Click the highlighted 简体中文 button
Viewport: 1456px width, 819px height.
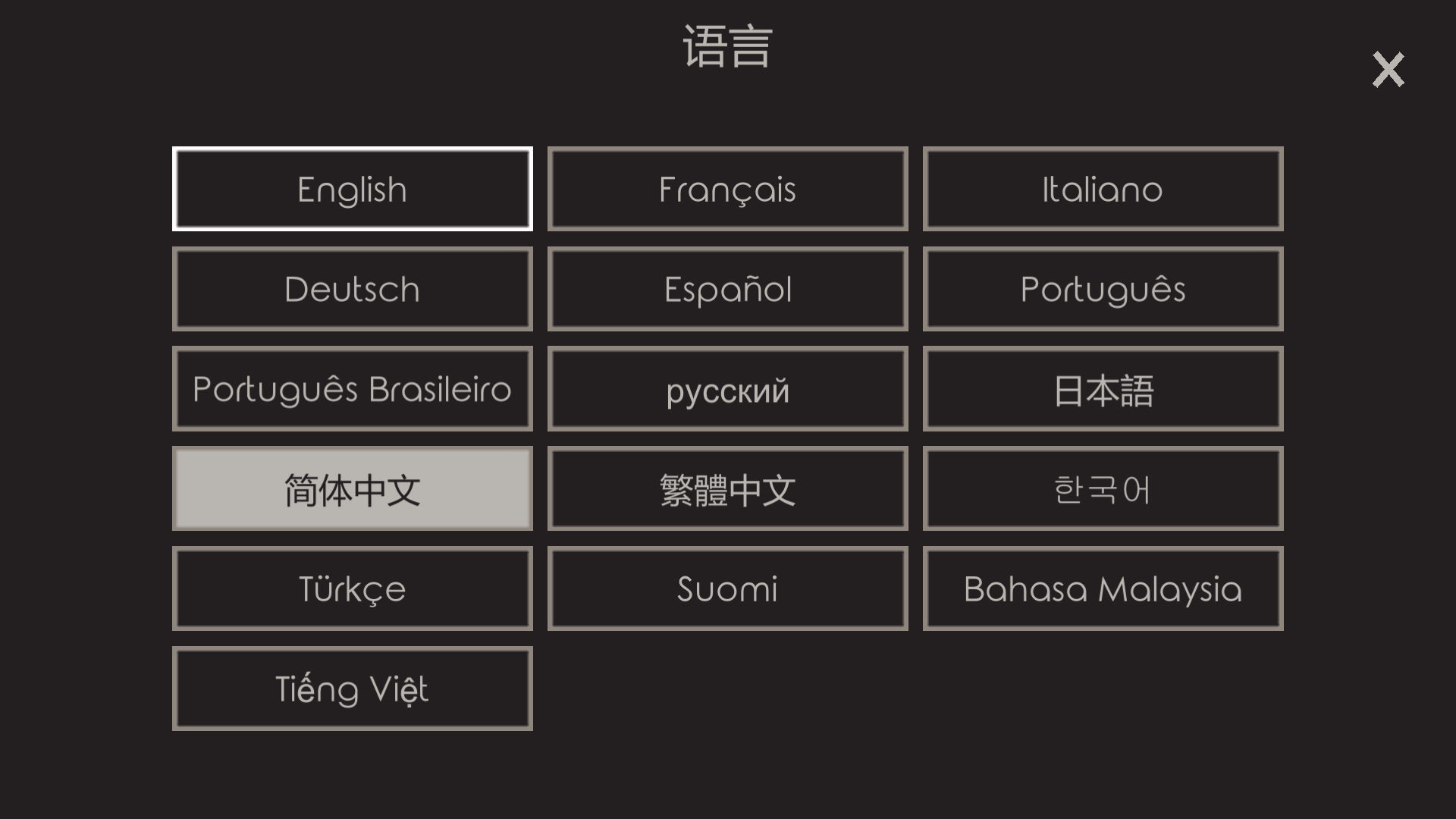pos(352,489)
